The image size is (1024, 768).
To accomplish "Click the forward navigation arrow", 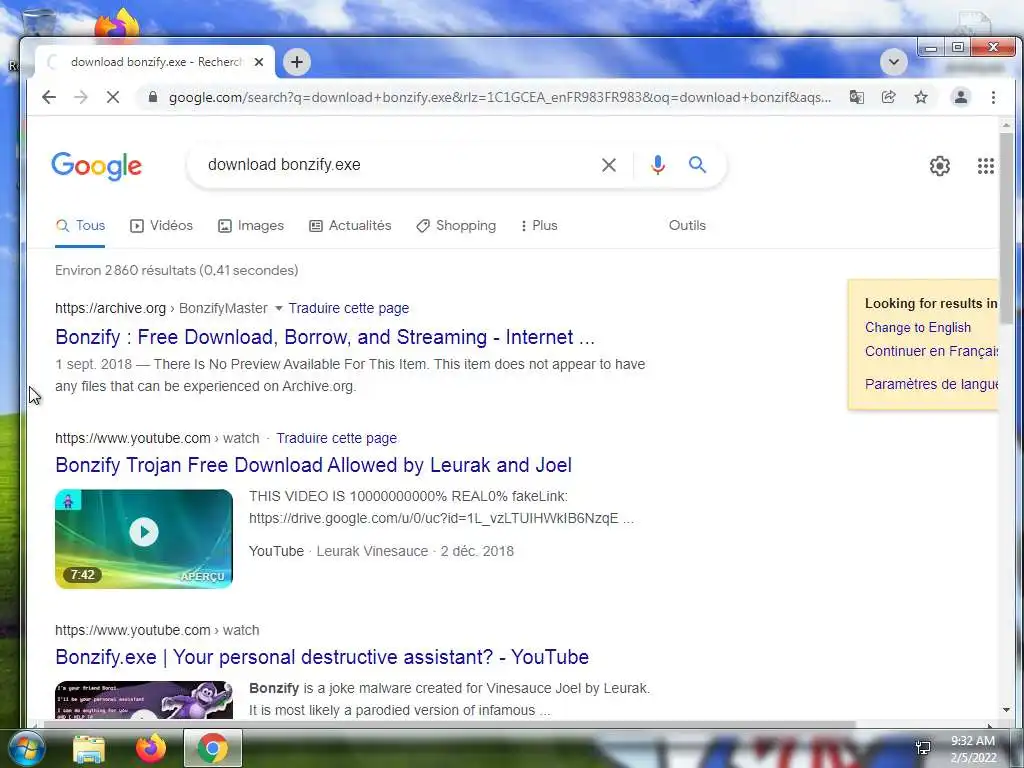I will point(81,97).
